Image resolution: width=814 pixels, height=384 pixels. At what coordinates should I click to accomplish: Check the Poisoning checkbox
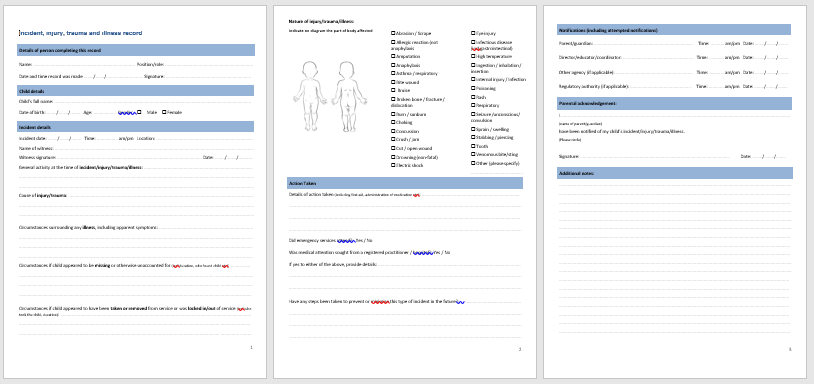point(473,88)
